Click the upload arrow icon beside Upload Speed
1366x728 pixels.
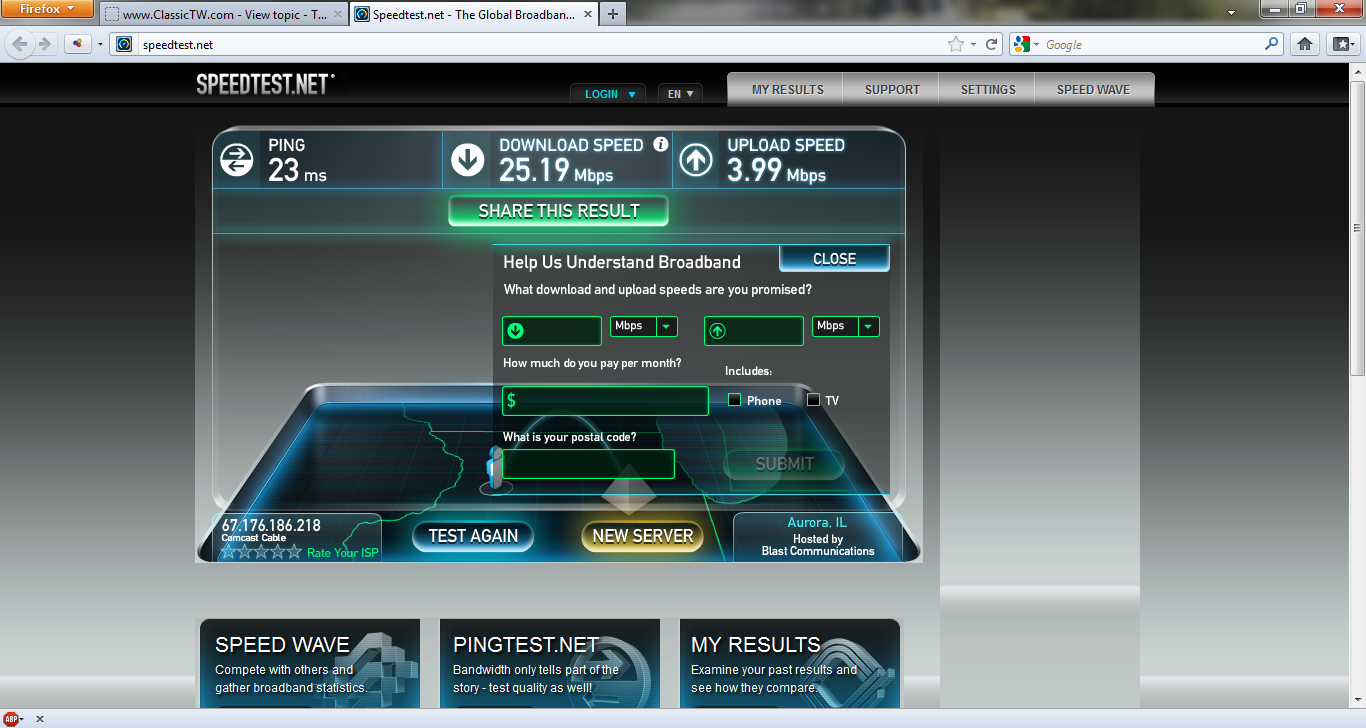[x=696, y=160]
